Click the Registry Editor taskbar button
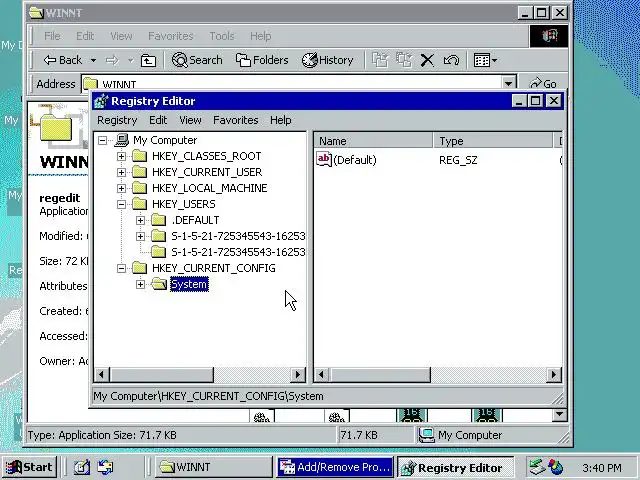Image resolution: width=640 pixels, height=480 pixels. (x=455, y=467)
